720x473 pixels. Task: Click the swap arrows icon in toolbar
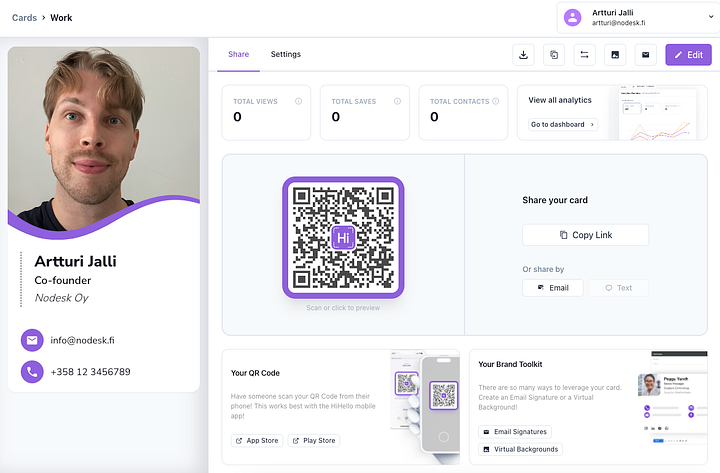585,55
